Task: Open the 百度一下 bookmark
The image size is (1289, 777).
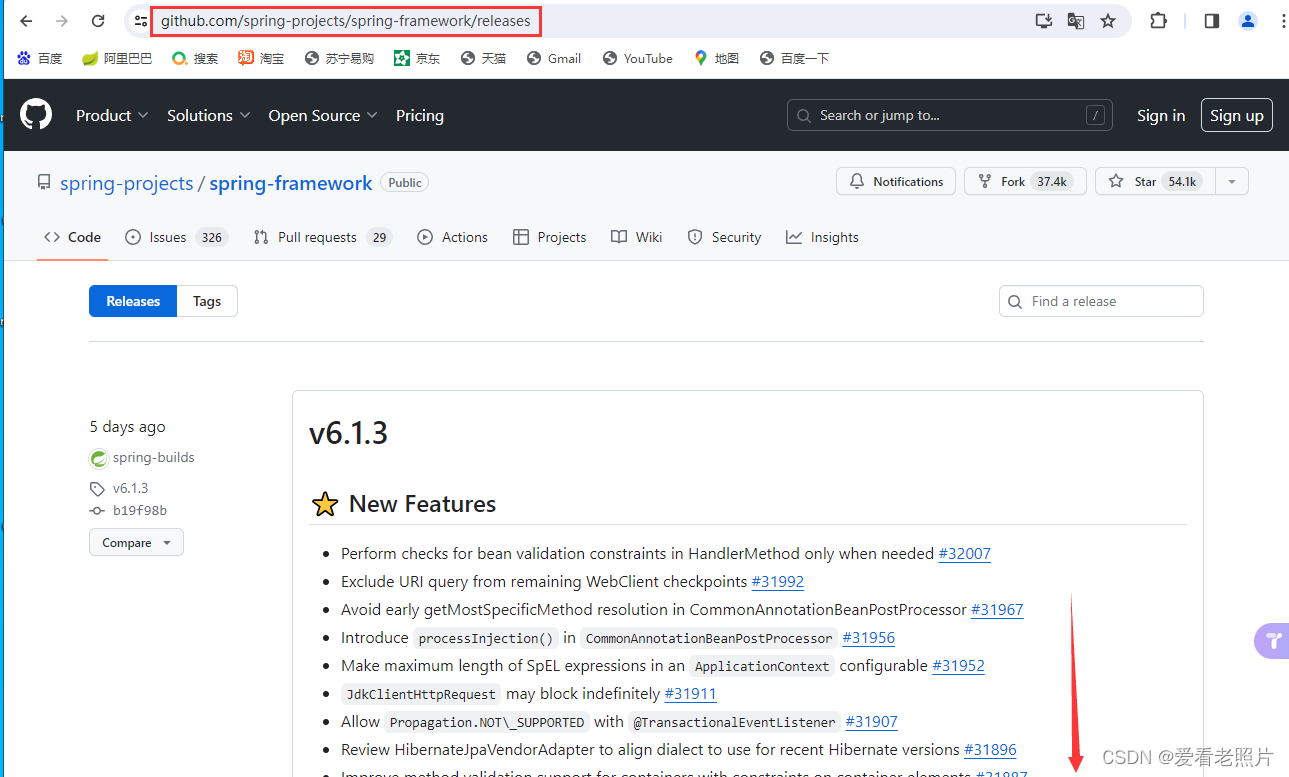Action: 794,59
